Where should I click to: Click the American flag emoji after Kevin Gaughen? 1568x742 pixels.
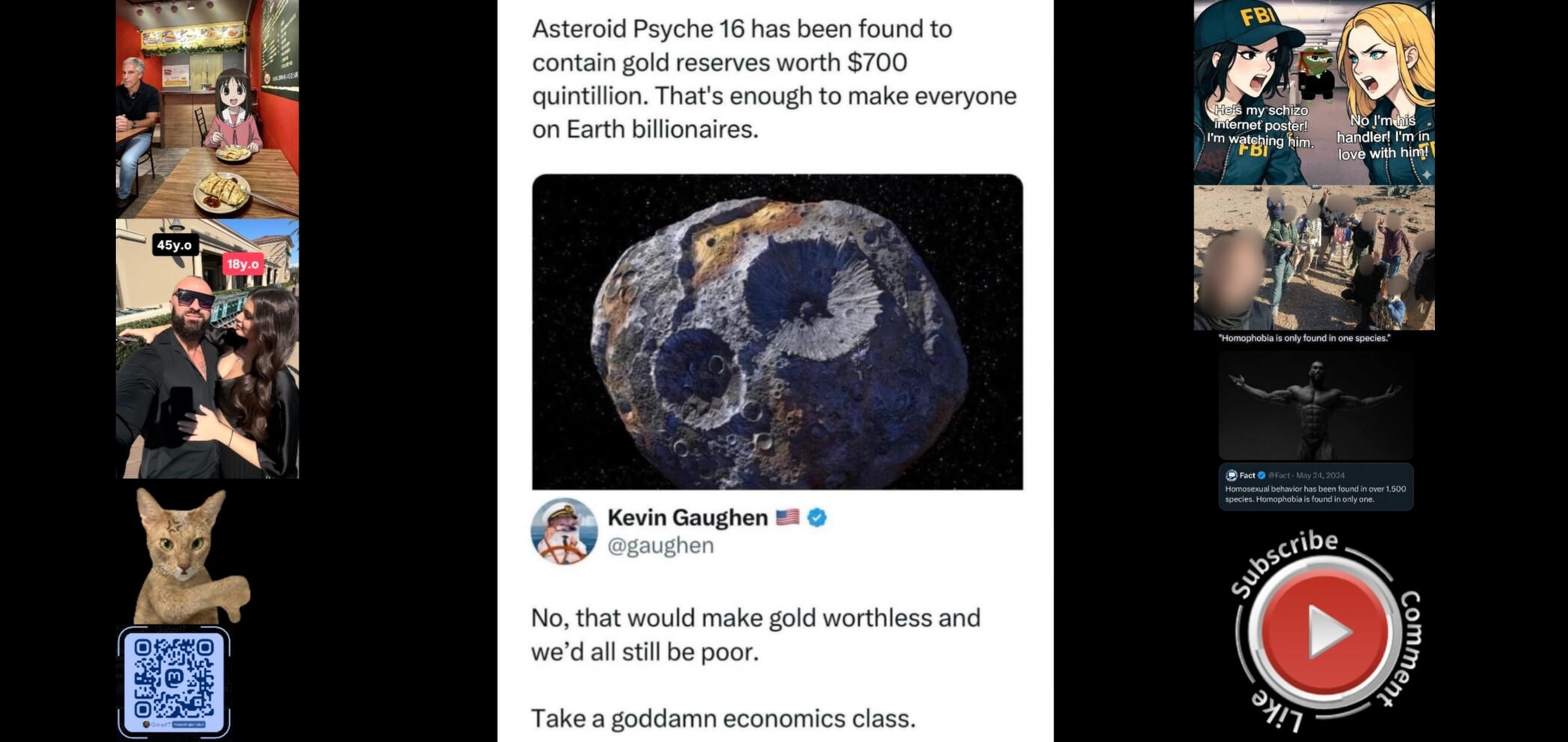tap(787, 517)
